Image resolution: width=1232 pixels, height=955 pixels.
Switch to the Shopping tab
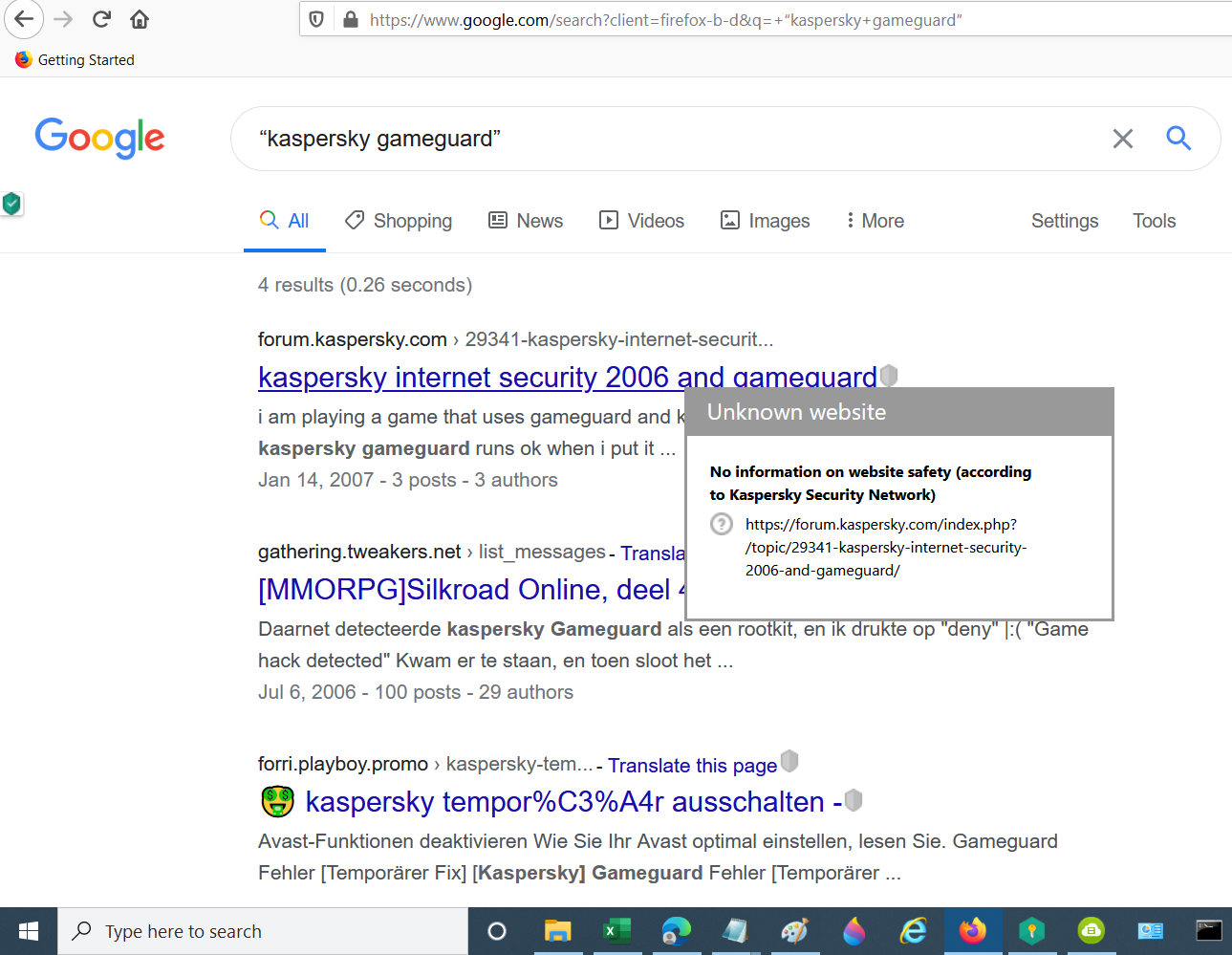[399, 221]
